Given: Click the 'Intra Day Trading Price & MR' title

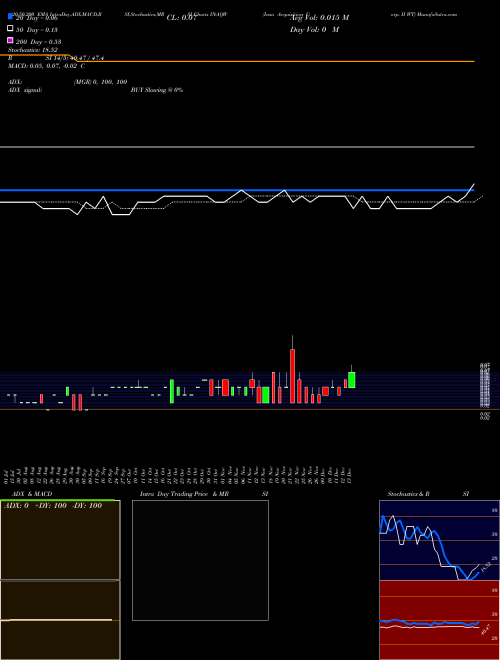Looking at the screenshot, I should click(184, 494).
